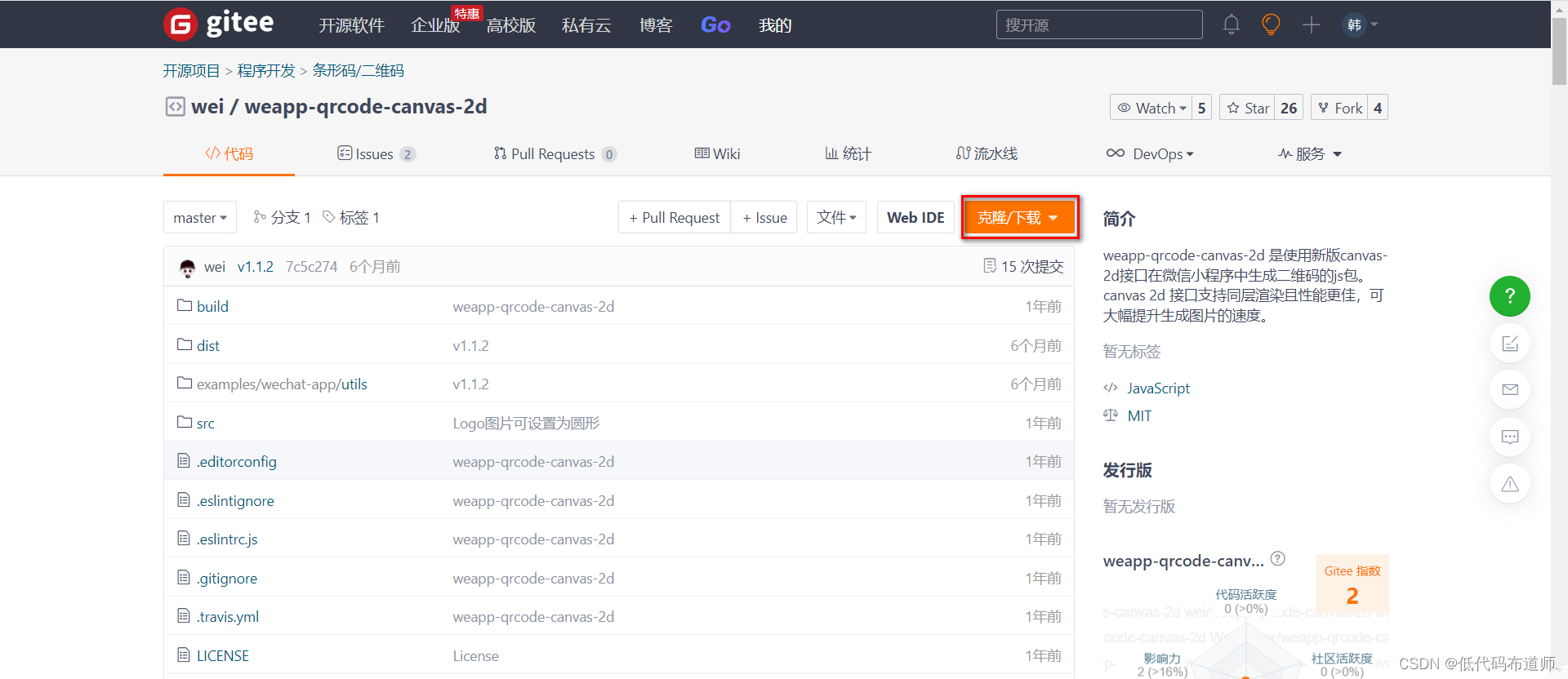1568x679 pixels.
Task: Click the help icon next to weapp-qrcode-canv...
Action: [x=1278, y=559]
